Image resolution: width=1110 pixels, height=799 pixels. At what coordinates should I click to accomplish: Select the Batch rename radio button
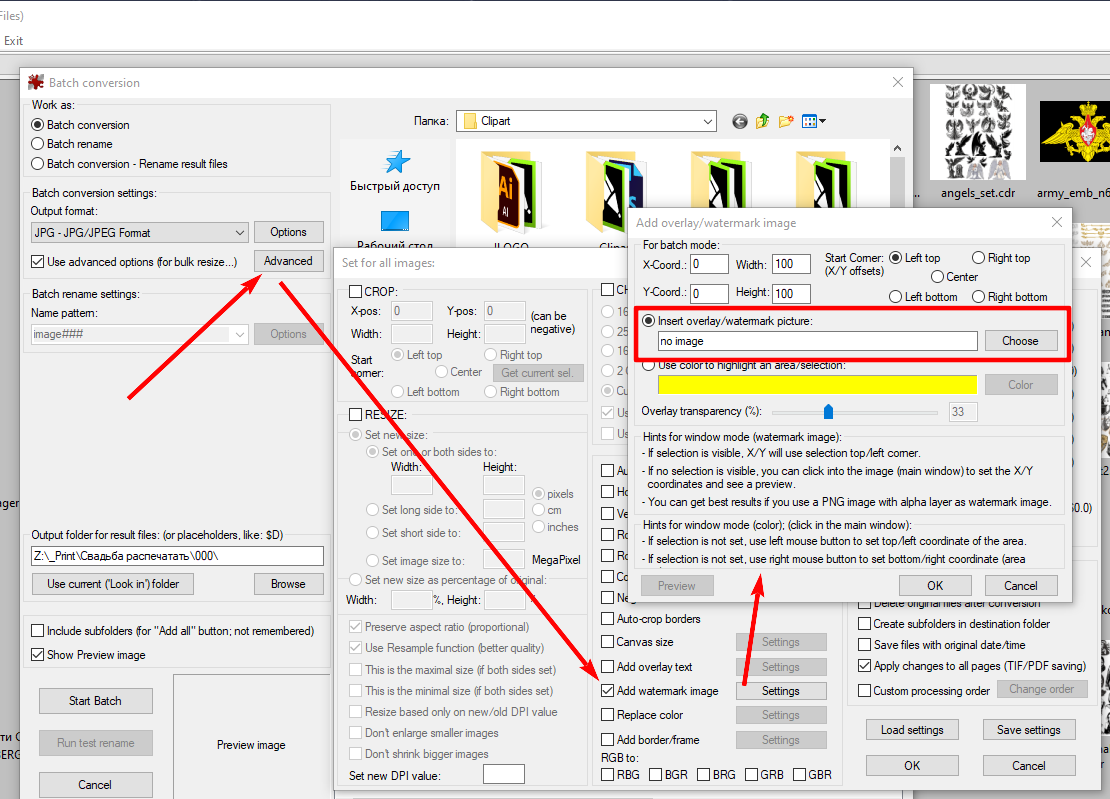click(x=38, y=144)
